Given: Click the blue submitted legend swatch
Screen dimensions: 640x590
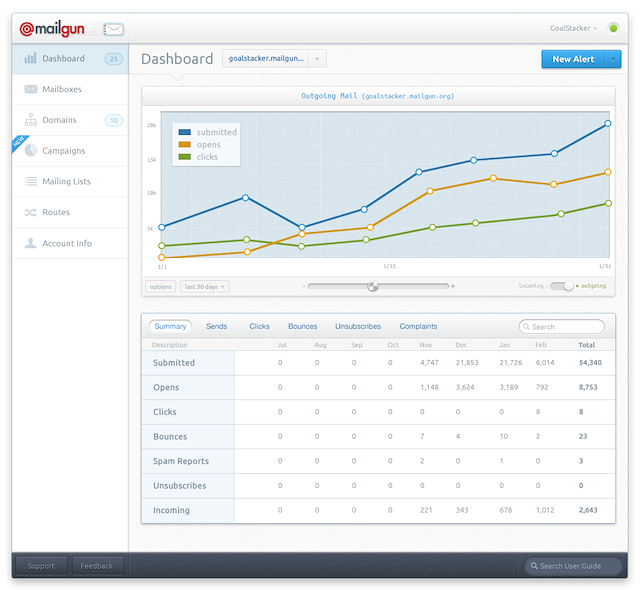Looking at the screenshot, I should pos(184,132).
